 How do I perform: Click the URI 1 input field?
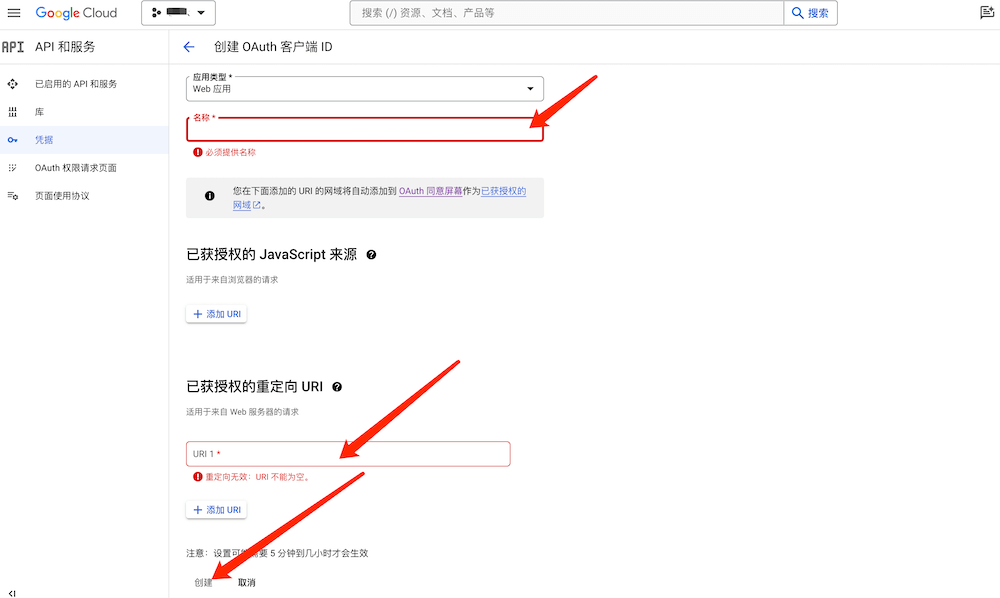[x=348, y=454]
